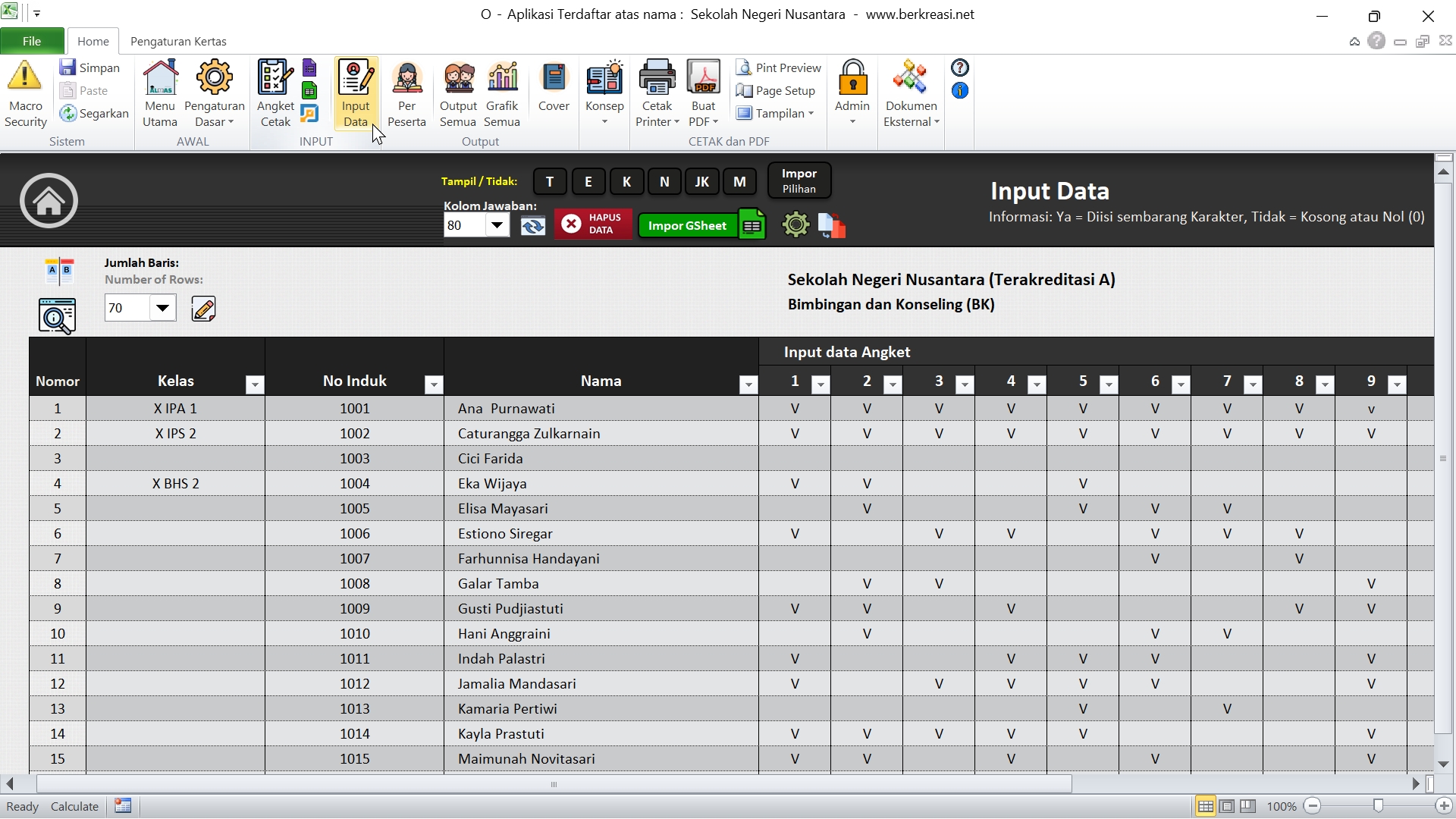
Task: Adjust the zoom slider in the status bar
Action: [x=1378, y=806]
